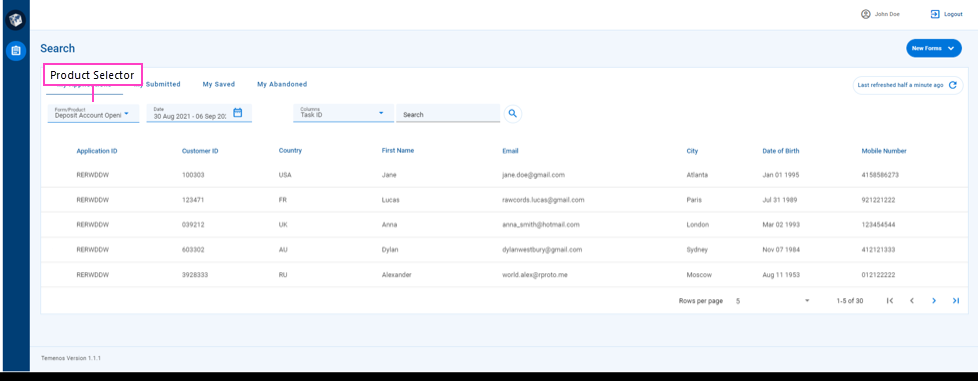978x381 pixels.
Task: Click first name Anna
Action: coord(389,224)
